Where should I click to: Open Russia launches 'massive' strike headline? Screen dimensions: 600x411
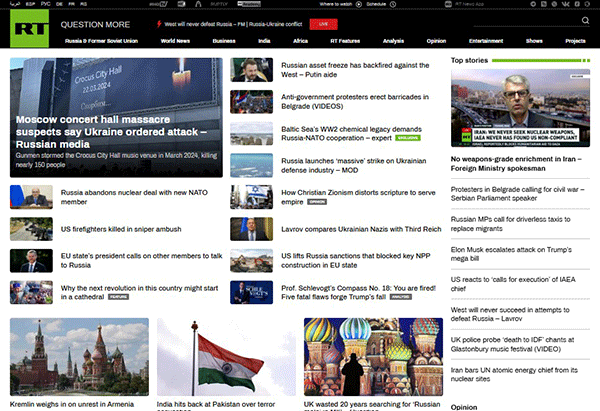354,165
